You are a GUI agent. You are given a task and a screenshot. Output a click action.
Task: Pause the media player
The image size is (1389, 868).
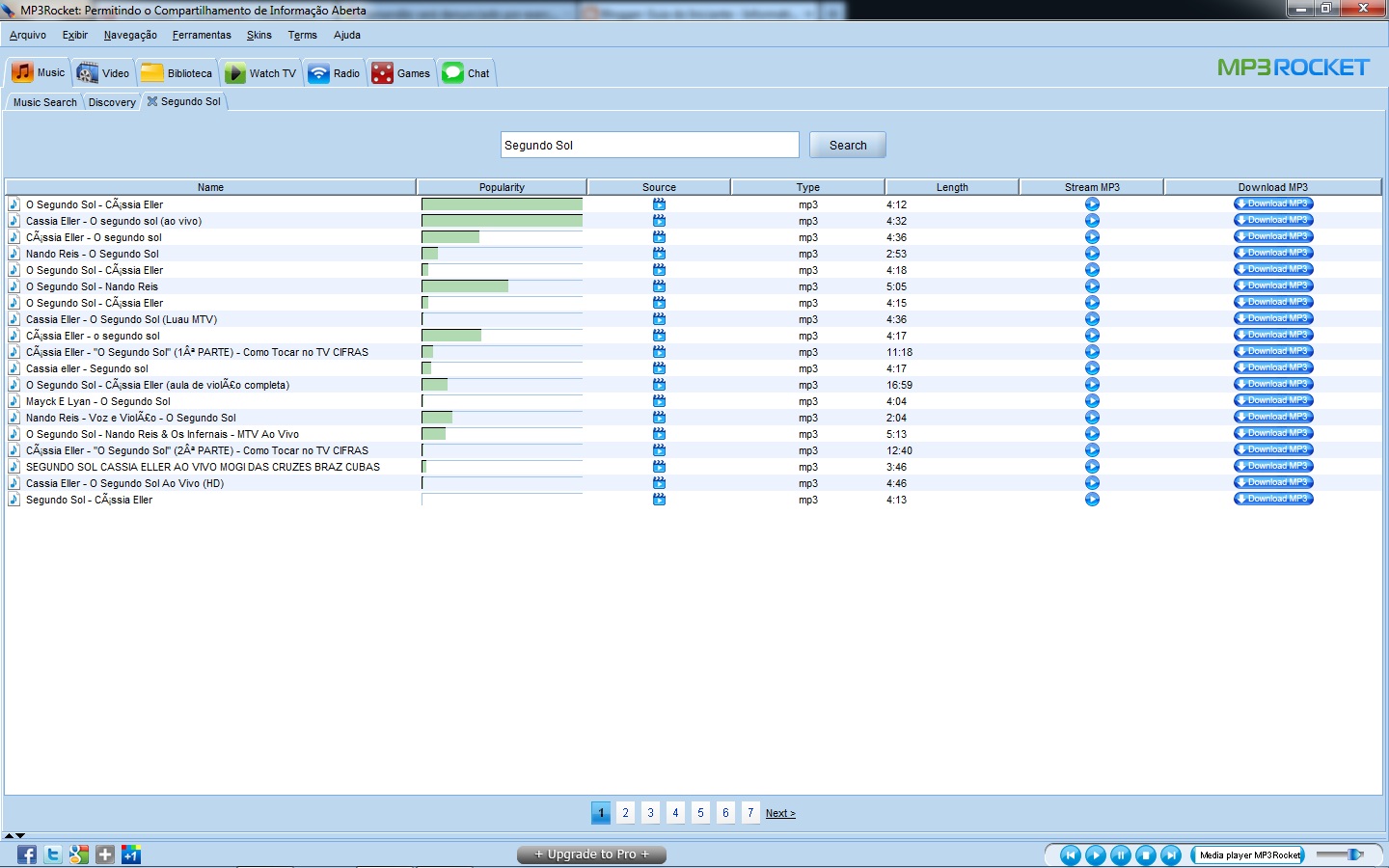1120,854
